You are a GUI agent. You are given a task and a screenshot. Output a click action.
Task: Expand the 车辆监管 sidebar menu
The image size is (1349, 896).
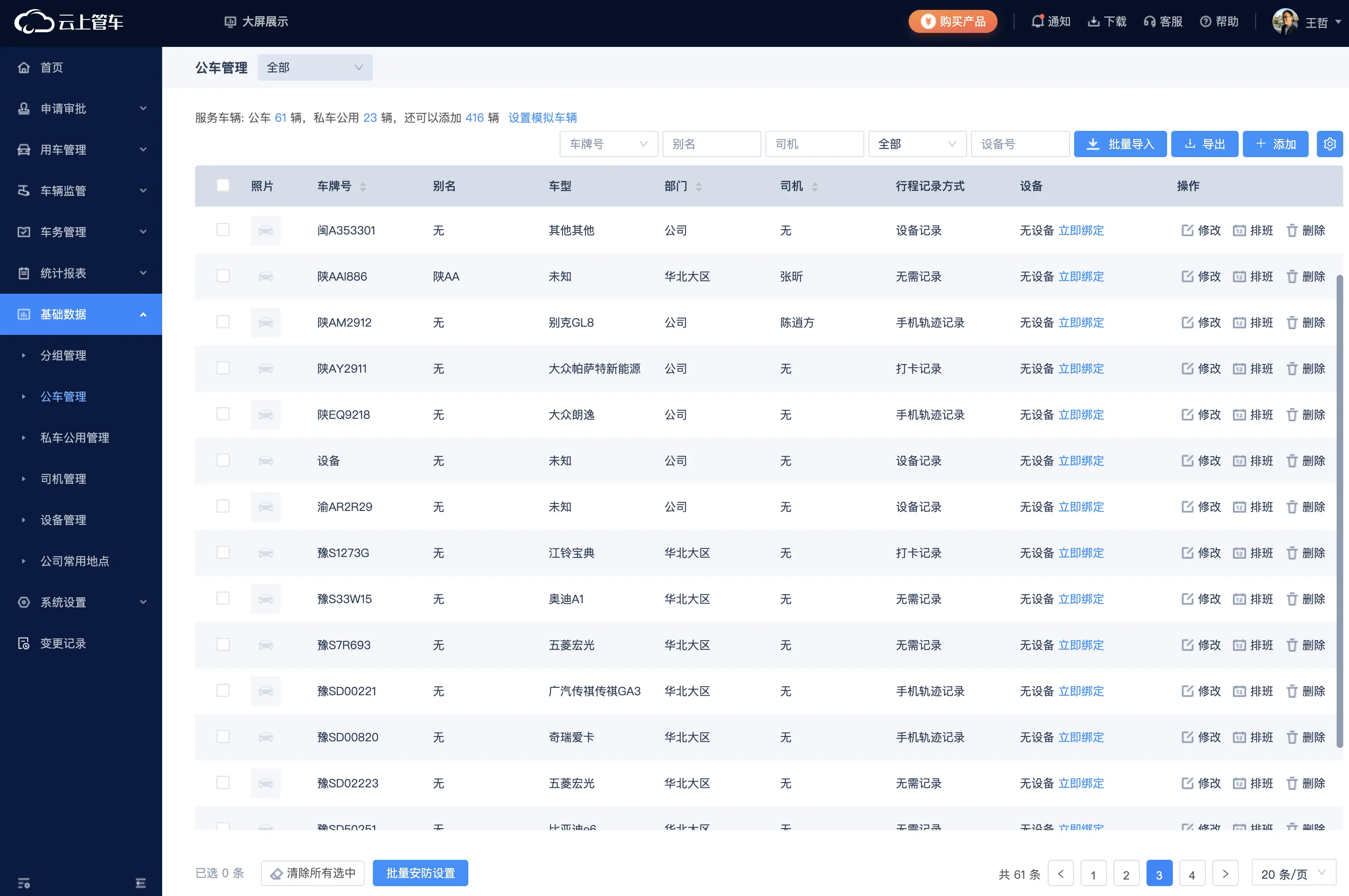pos(81,191)
